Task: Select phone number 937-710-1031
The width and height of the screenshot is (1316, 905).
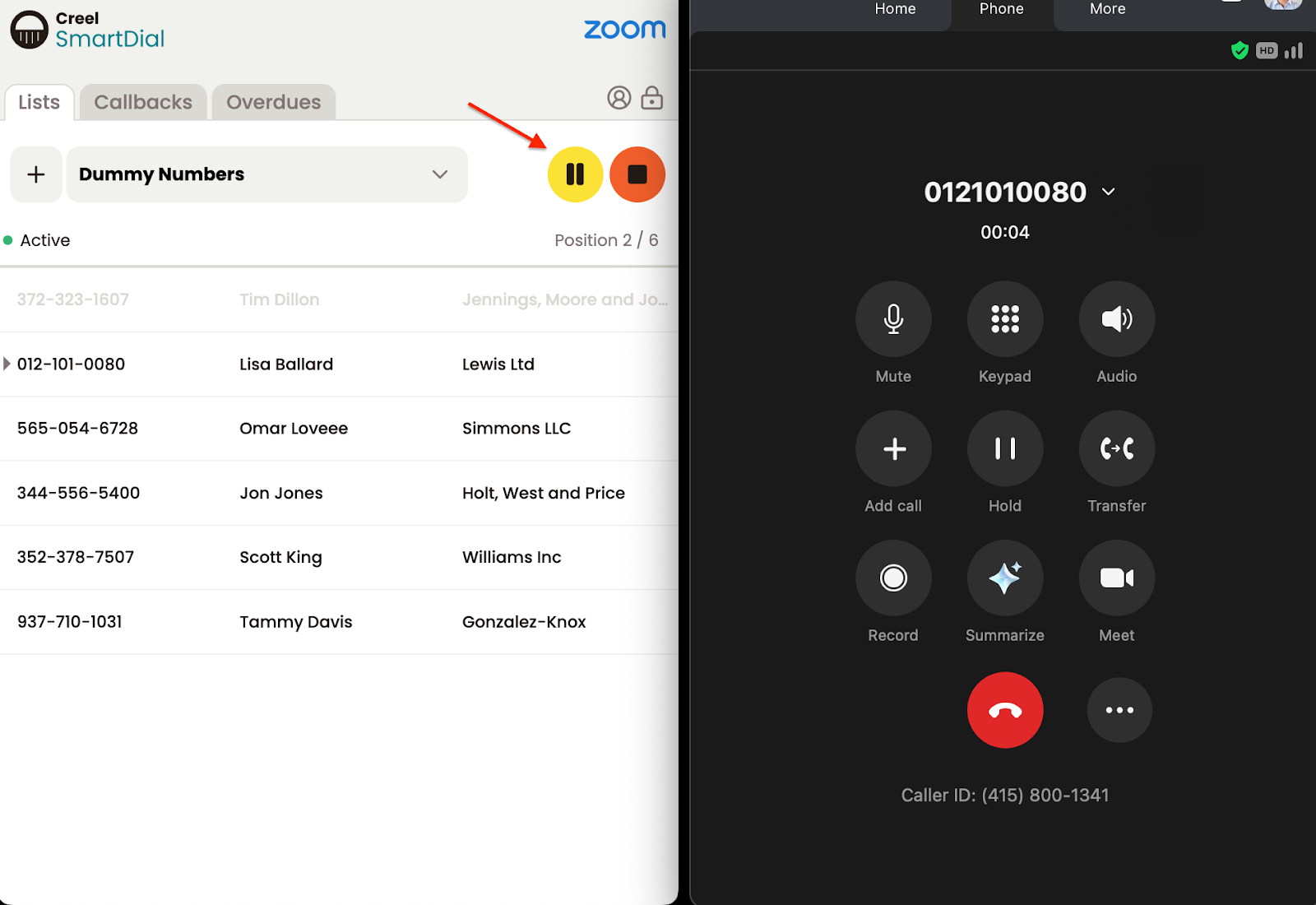Action: 69,622
